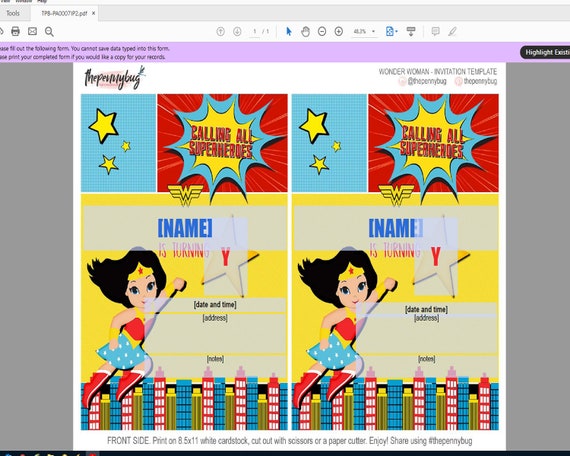Click the age Y field on left invitation

[x=226, y=257]
